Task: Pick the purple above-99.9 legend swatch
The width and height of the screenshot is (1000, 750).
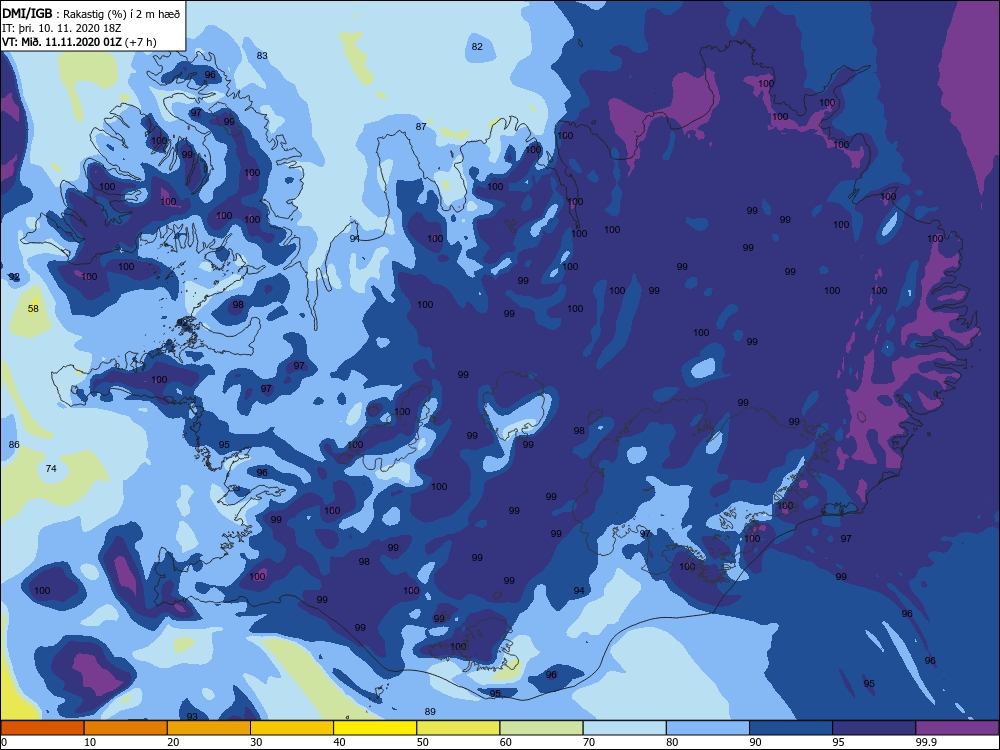Action: click(x=957, y=728)
